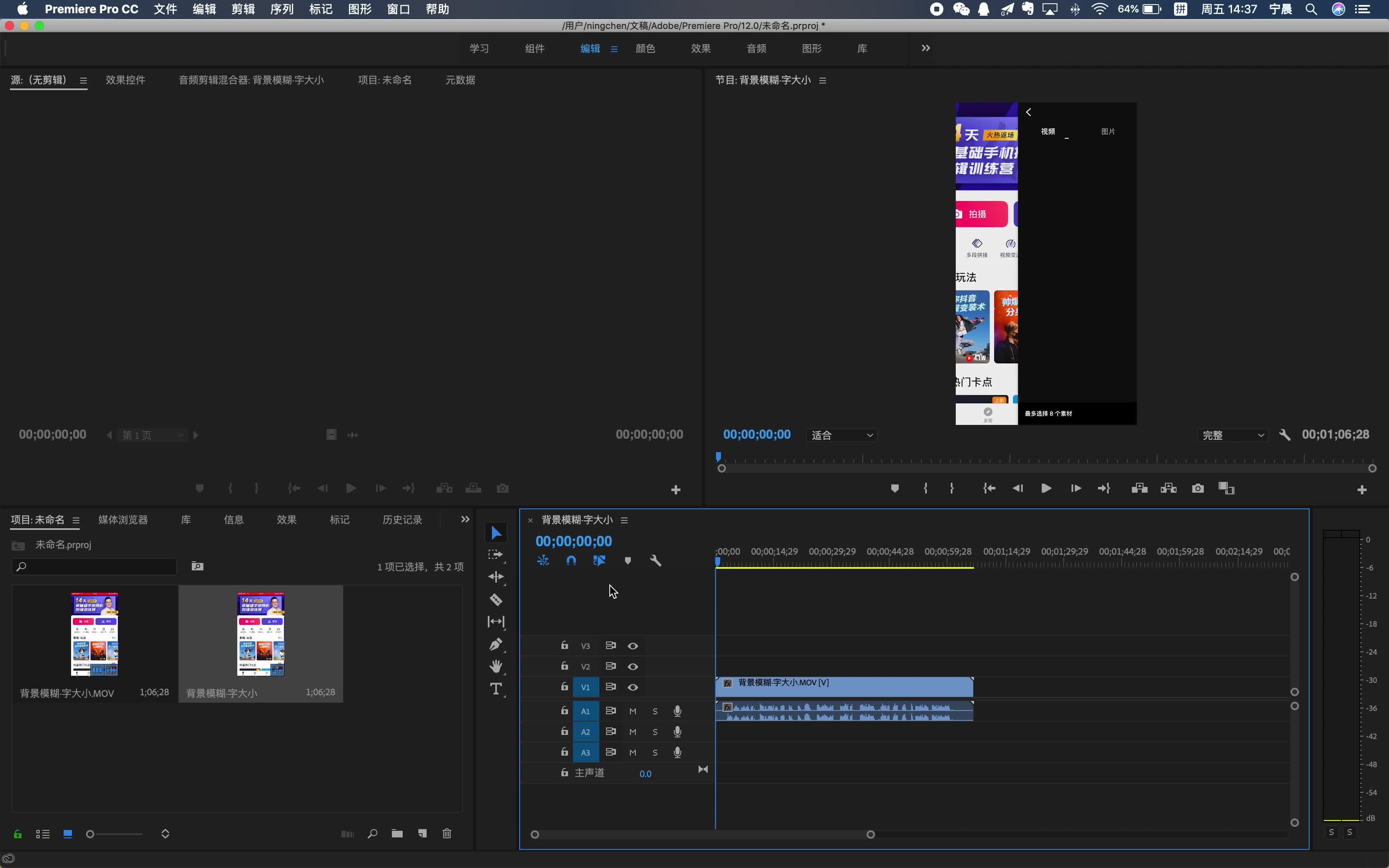Select the Track Select Forward tool
Viewport: 1389px width, 868px height.
[495, 555]
